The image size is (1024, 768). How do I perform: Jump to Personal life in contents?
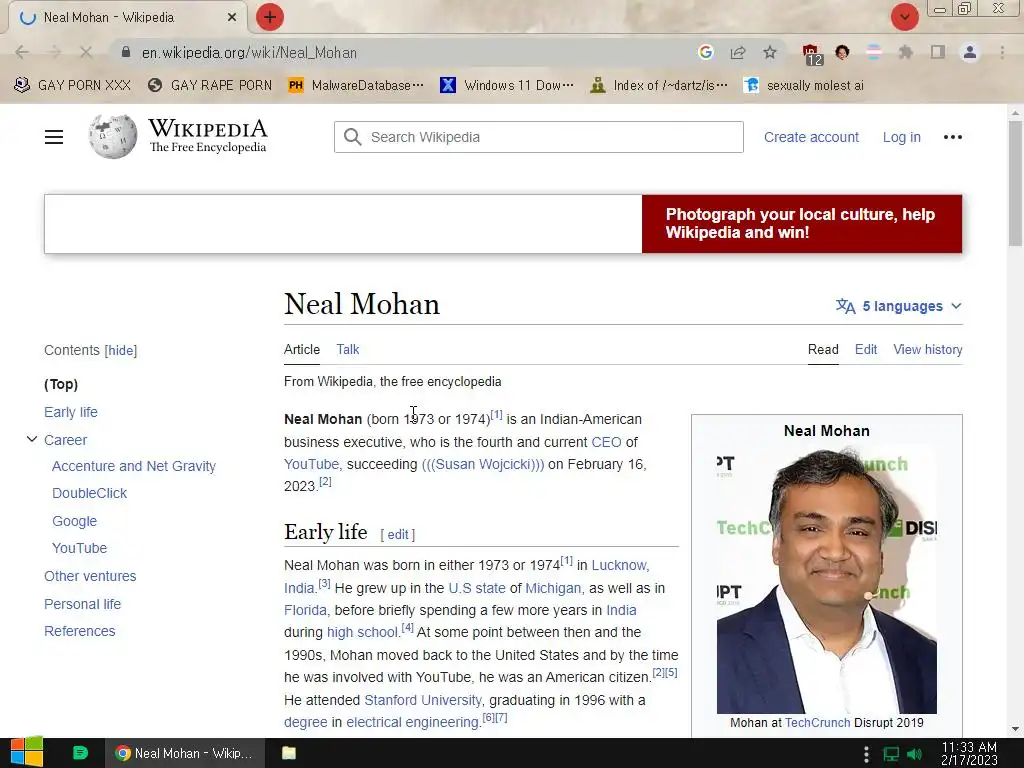[x=82, y=604]
